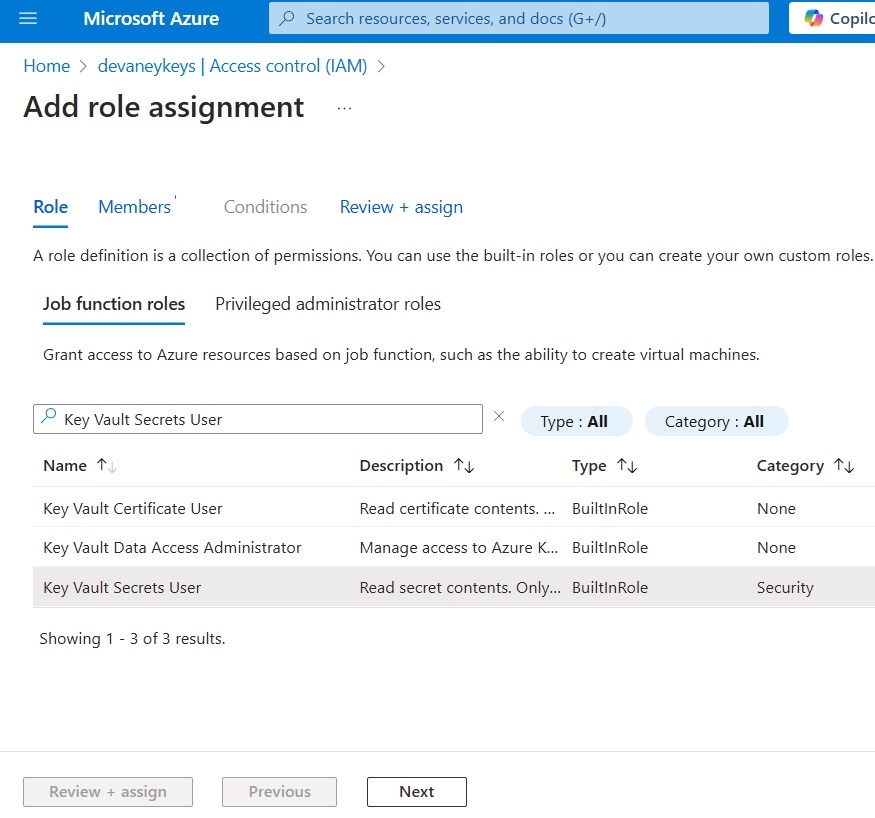This screenshot has width=875, height=818.
Task: Focus the Search resources, services, and docs field
Action: pos(519,18)
